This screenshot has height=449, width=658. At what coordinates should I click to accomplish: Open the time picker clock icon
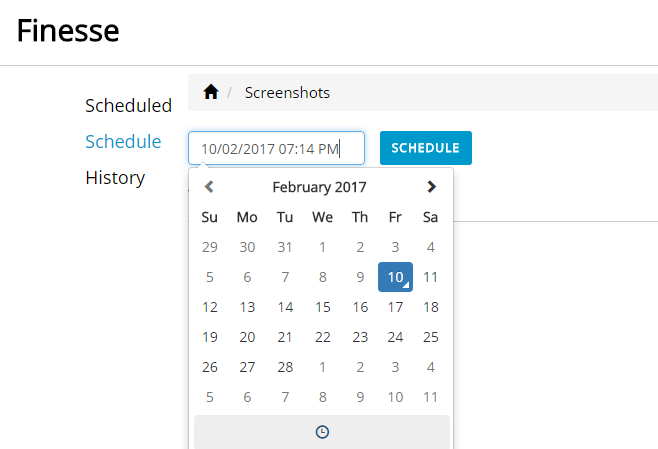coord(322,432)
